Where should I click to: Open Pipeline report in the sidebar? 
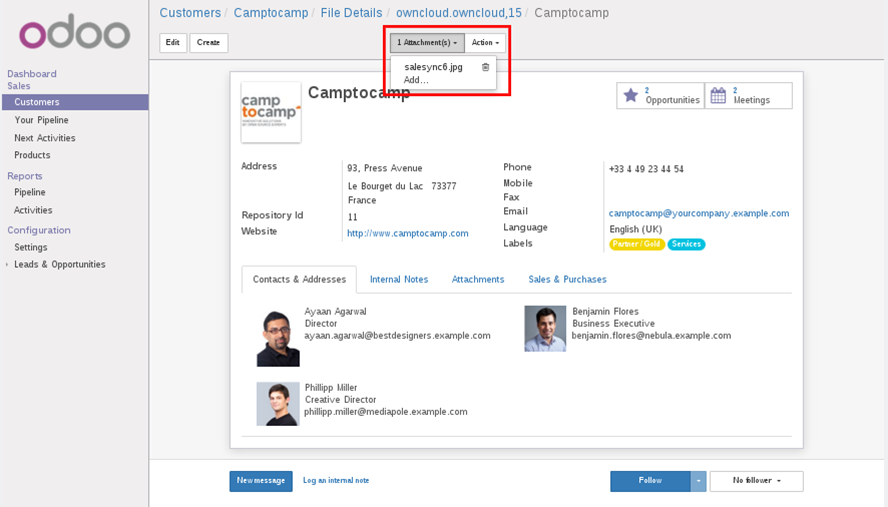tap(29, 193)
